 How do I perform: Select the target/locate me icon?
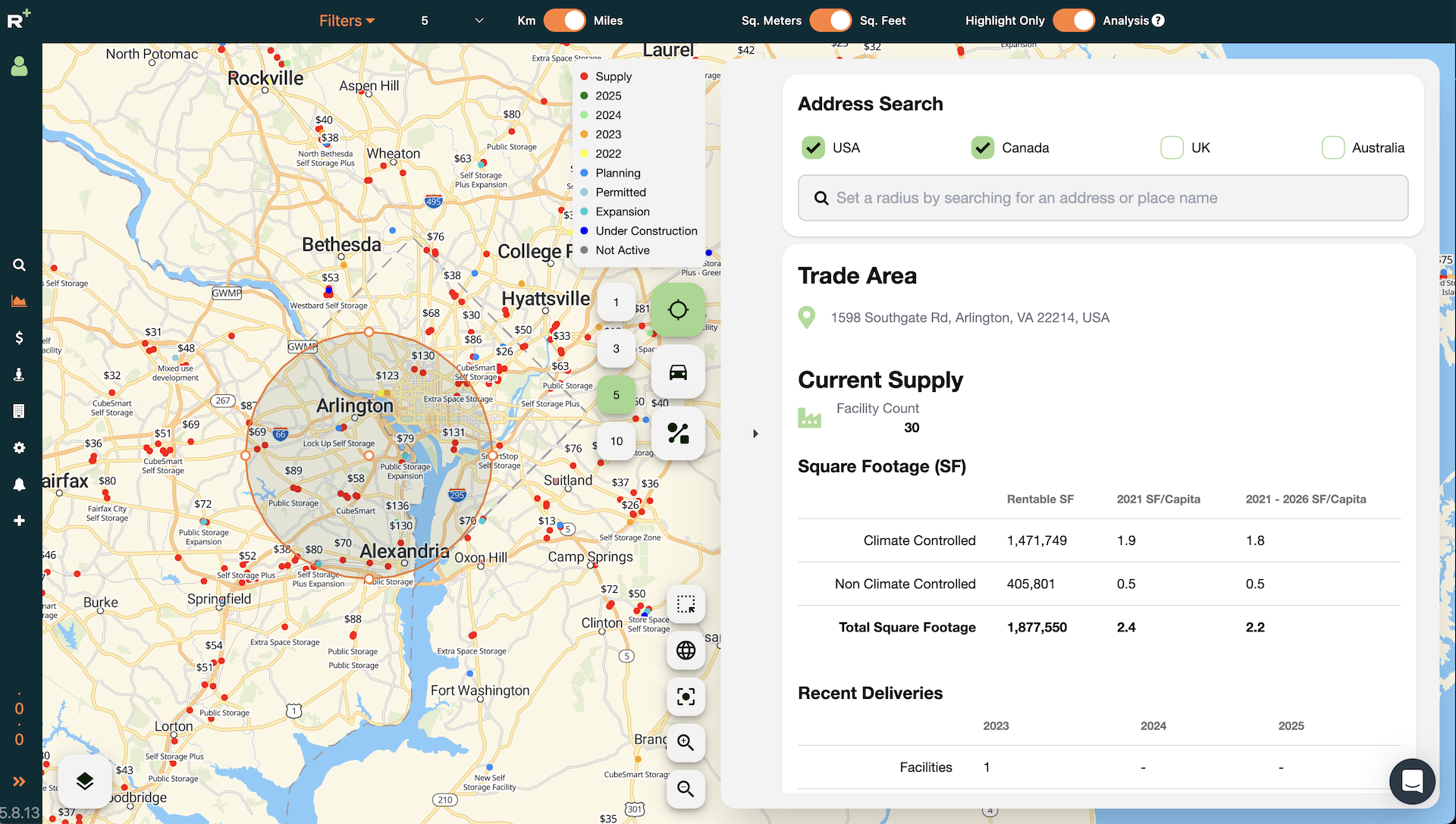(x=678, y=310)
